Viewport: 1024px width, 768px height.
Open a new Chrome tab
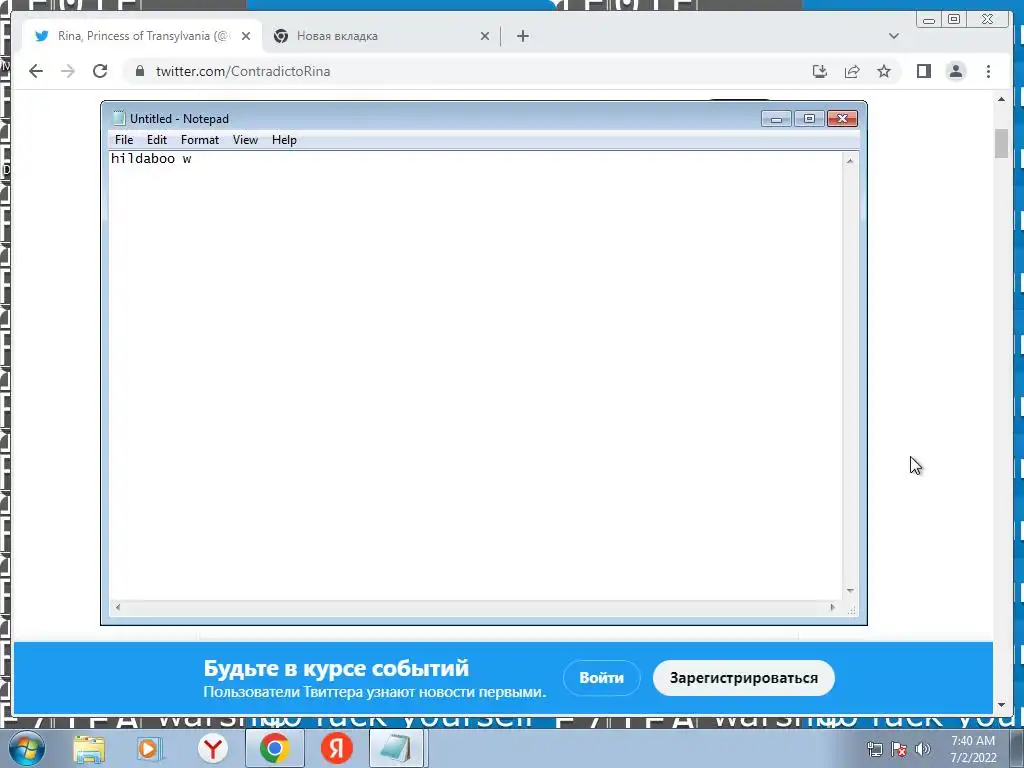522,36
